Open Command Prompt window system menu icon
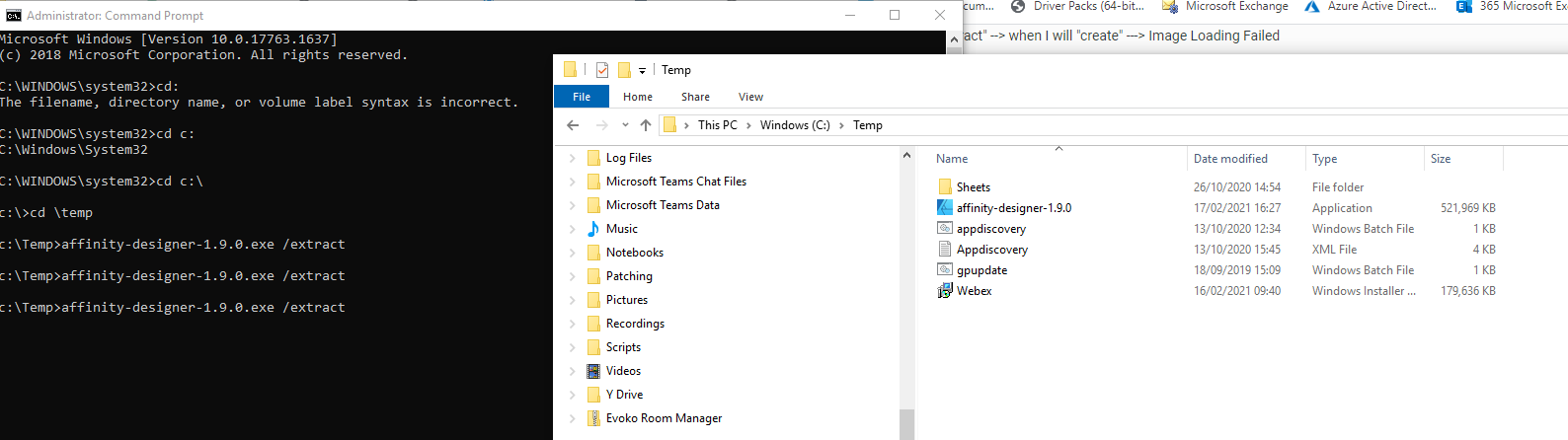 13,15
